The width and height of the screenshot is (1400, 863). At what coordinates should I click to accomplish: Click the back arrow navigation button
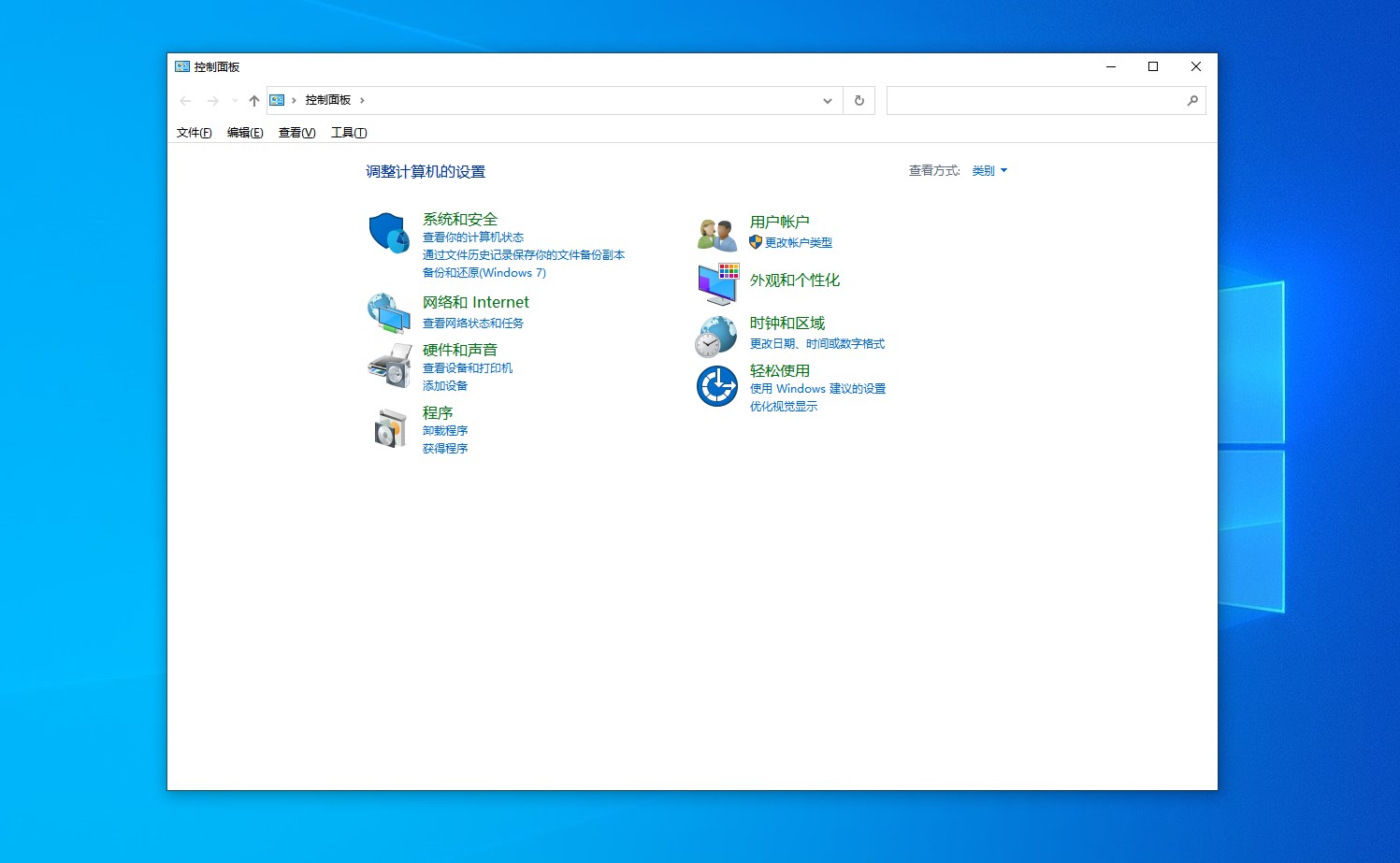185,101
